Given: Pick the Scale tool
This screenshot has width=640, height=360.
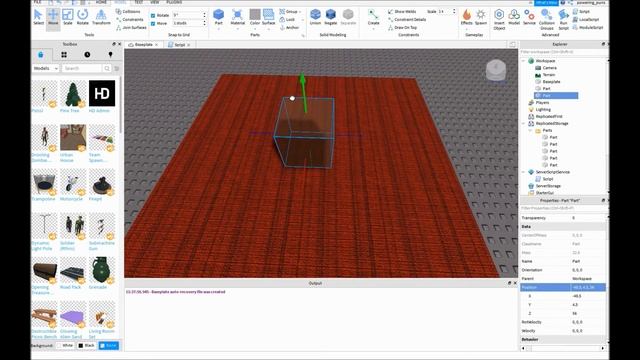Looking at the screenshot, I should tap(68, 17).
